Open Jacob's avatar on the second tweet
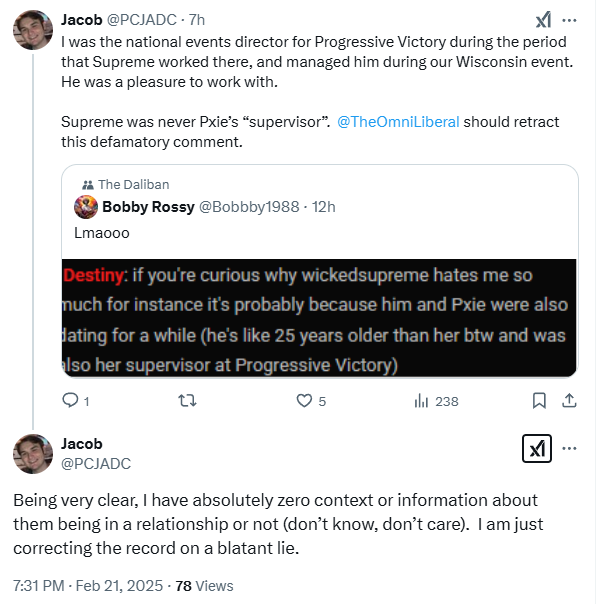 coord(33,454)
